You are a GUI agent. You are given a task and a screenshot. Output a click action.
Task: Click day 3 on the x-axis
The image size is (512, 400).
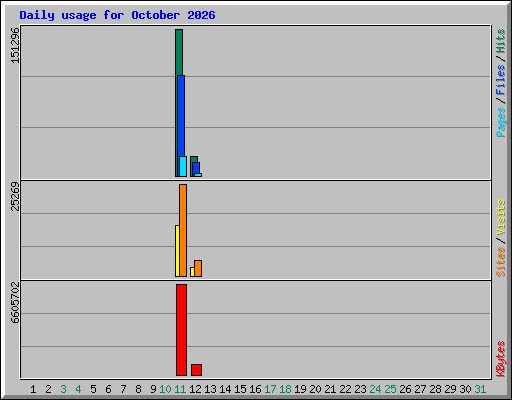click(63, 389)
